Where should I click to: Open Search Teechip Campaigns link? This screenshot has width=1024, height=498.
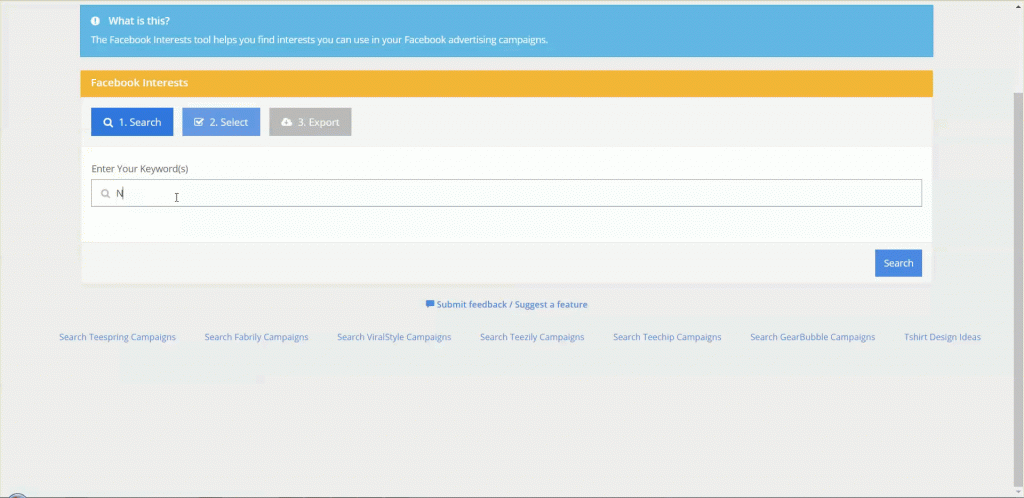[667, 337]
